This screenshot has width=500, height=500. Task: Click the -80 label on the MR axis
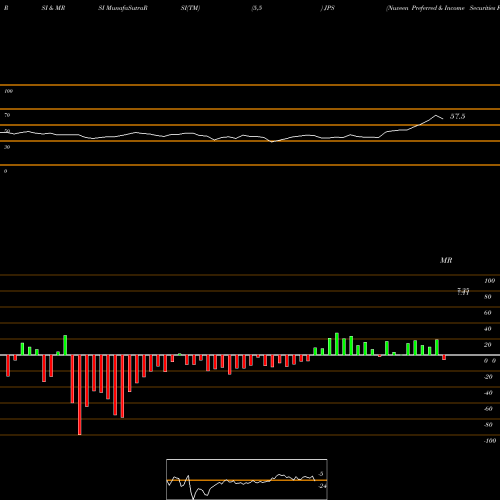488,425
